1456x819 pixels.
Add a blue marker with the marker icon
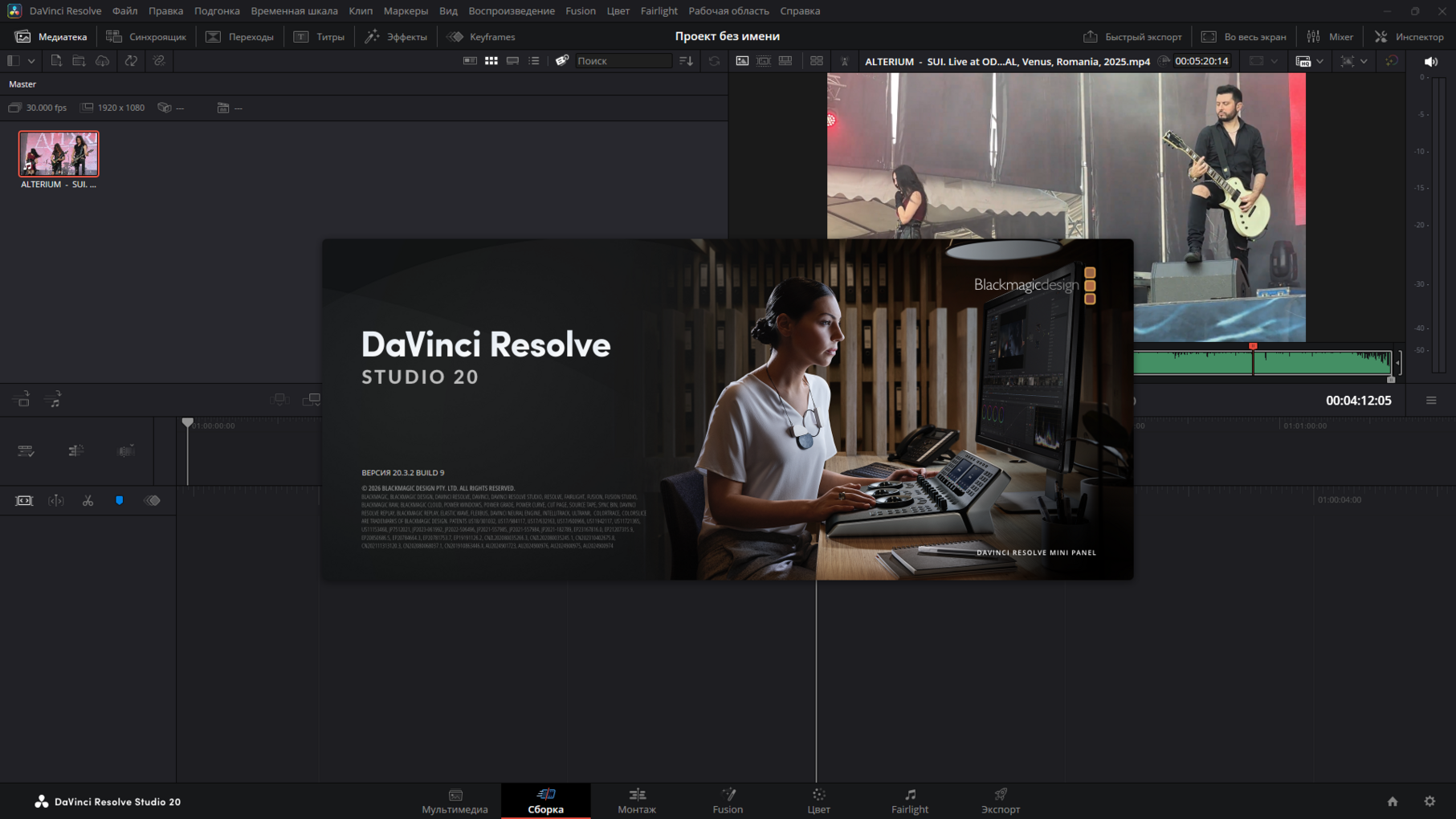(120, 501)
